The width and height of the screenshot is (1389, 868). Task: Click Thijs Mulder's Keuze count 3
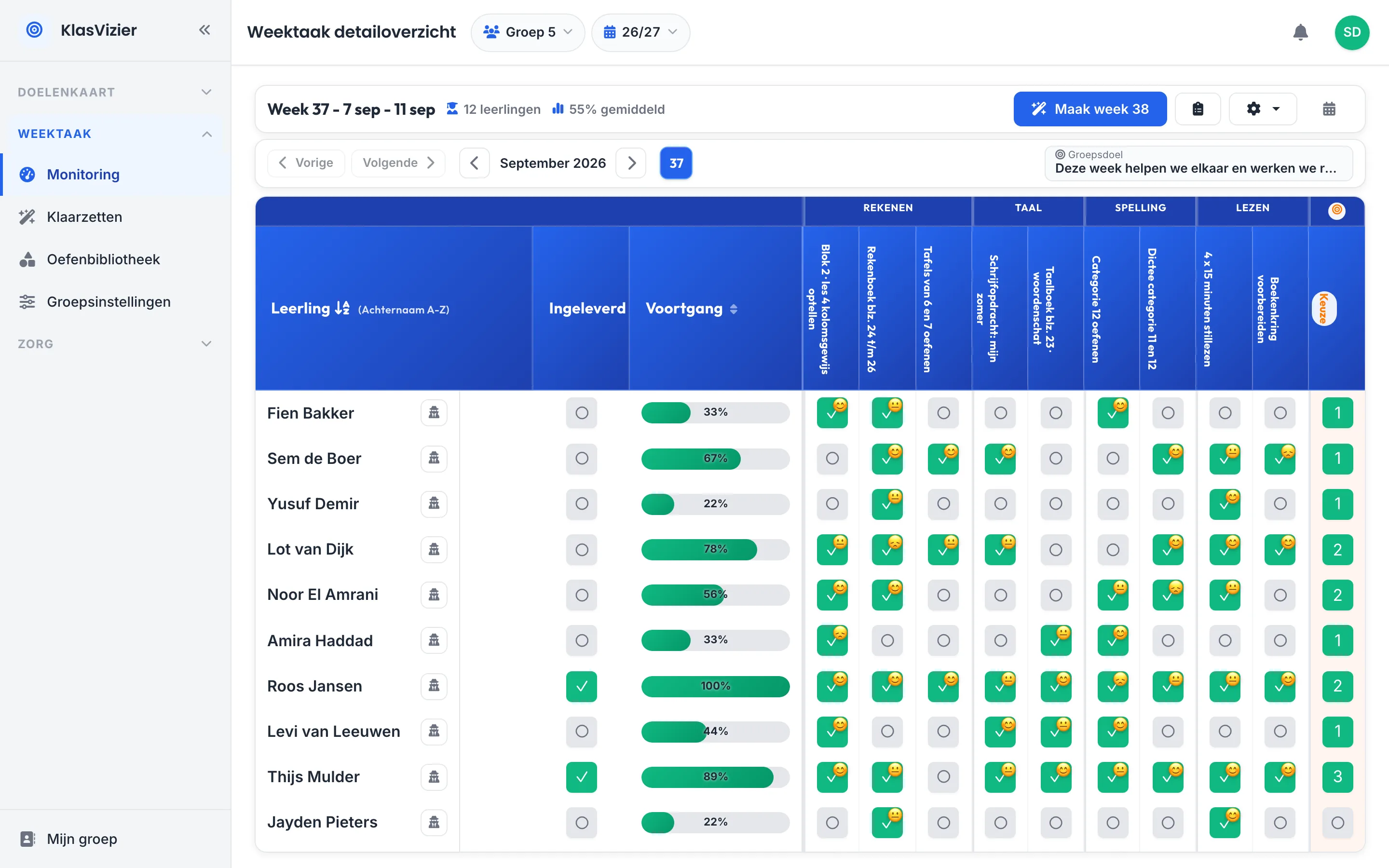click(1337, 777)
